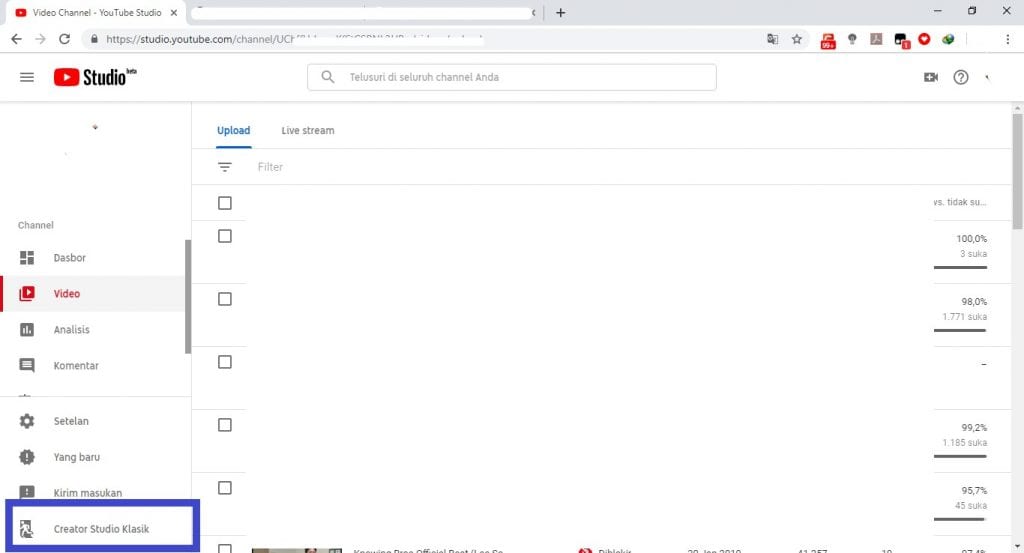
Task: Click the browser address bar URL
Action: coord(294,39)
